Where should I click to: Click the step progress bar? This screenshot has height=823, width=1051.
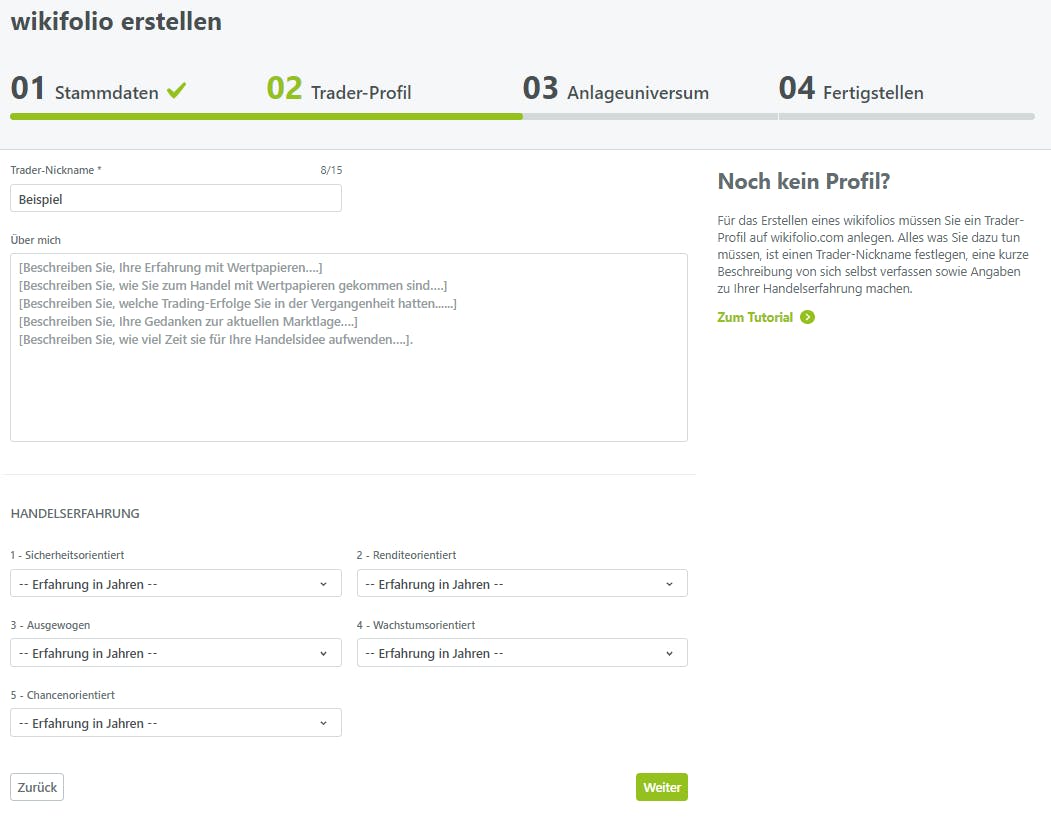[x=522, y=117]
